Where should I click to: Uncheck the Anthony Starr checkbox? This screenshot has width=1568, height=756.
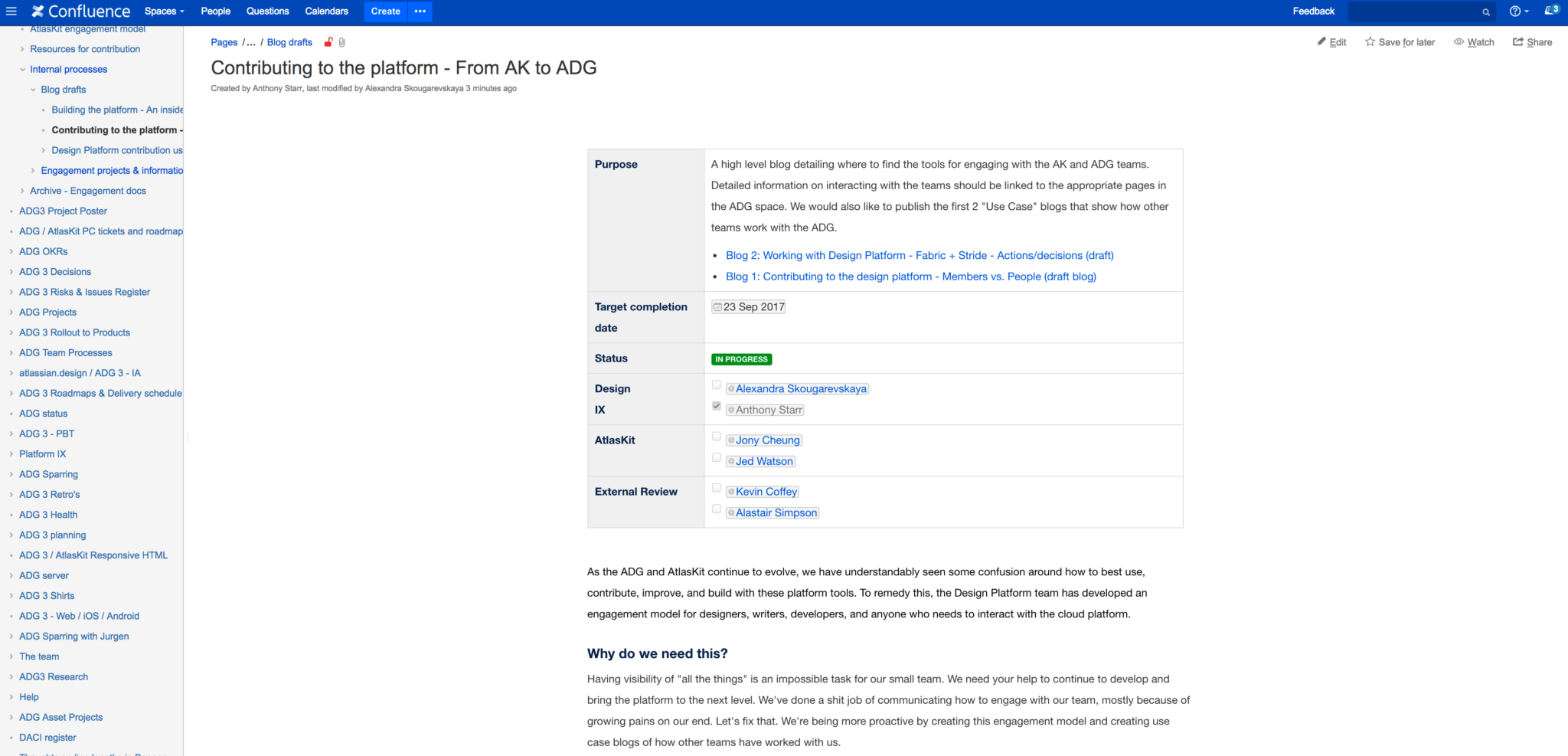(x=717, y=406)
